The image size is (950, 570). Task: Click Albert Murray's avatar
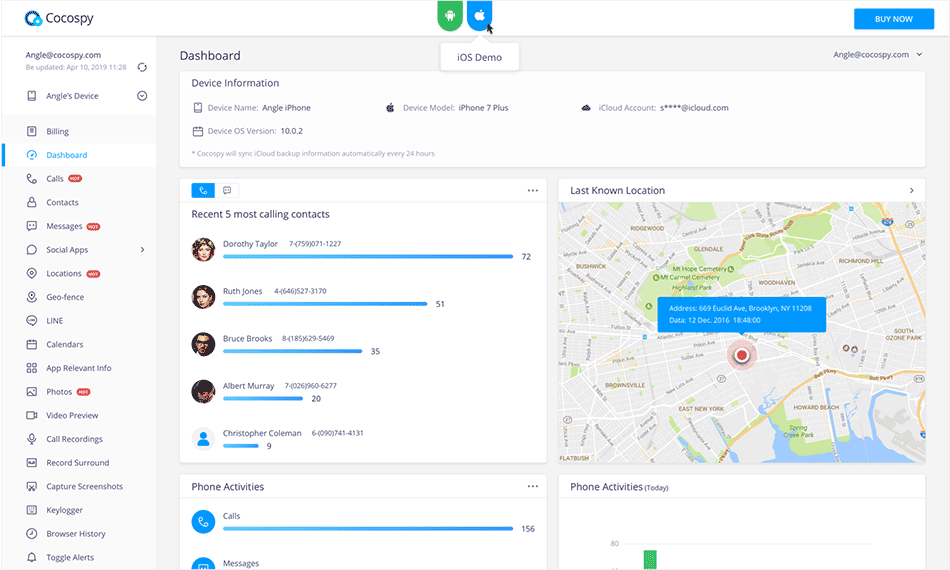(203, 391)
